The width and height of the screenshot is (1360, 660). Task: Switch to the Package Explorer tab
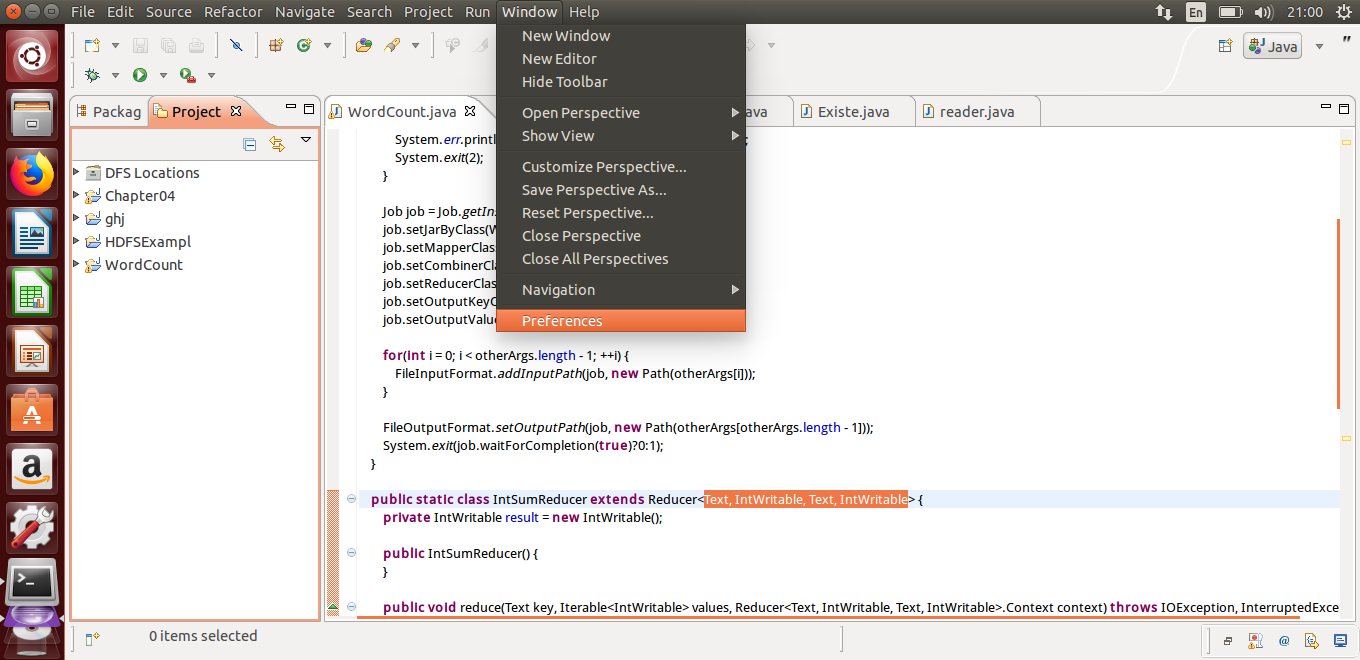pyautogui.click(x=109, y=111)
